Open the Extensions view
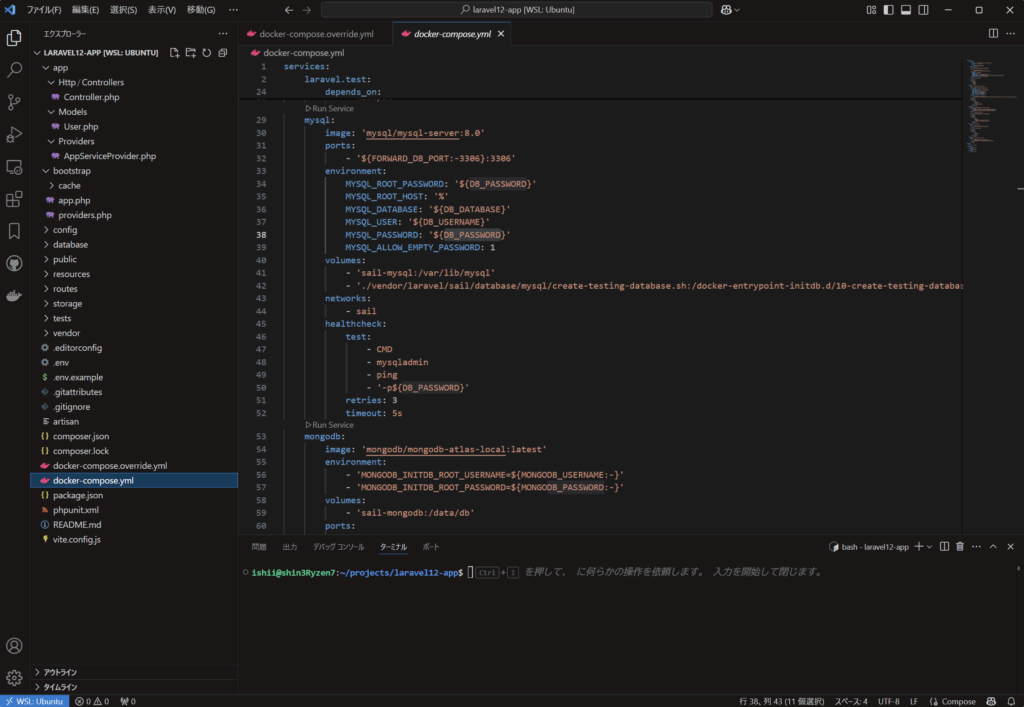The height and width of the screenshot is (707, 1024). (14, 199)
